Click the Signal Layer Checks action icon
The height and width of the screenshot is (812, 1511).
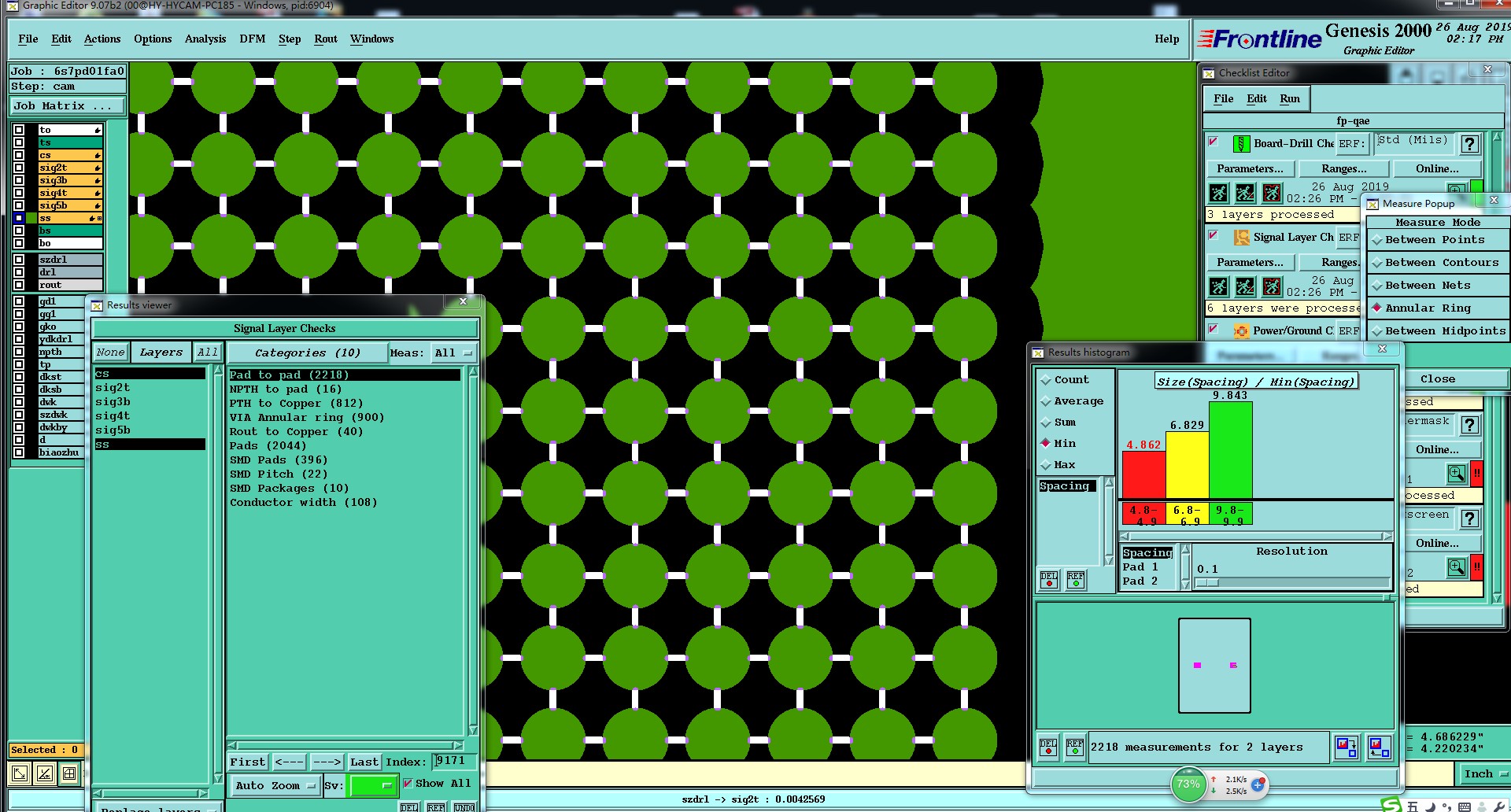click(1241, 238)
